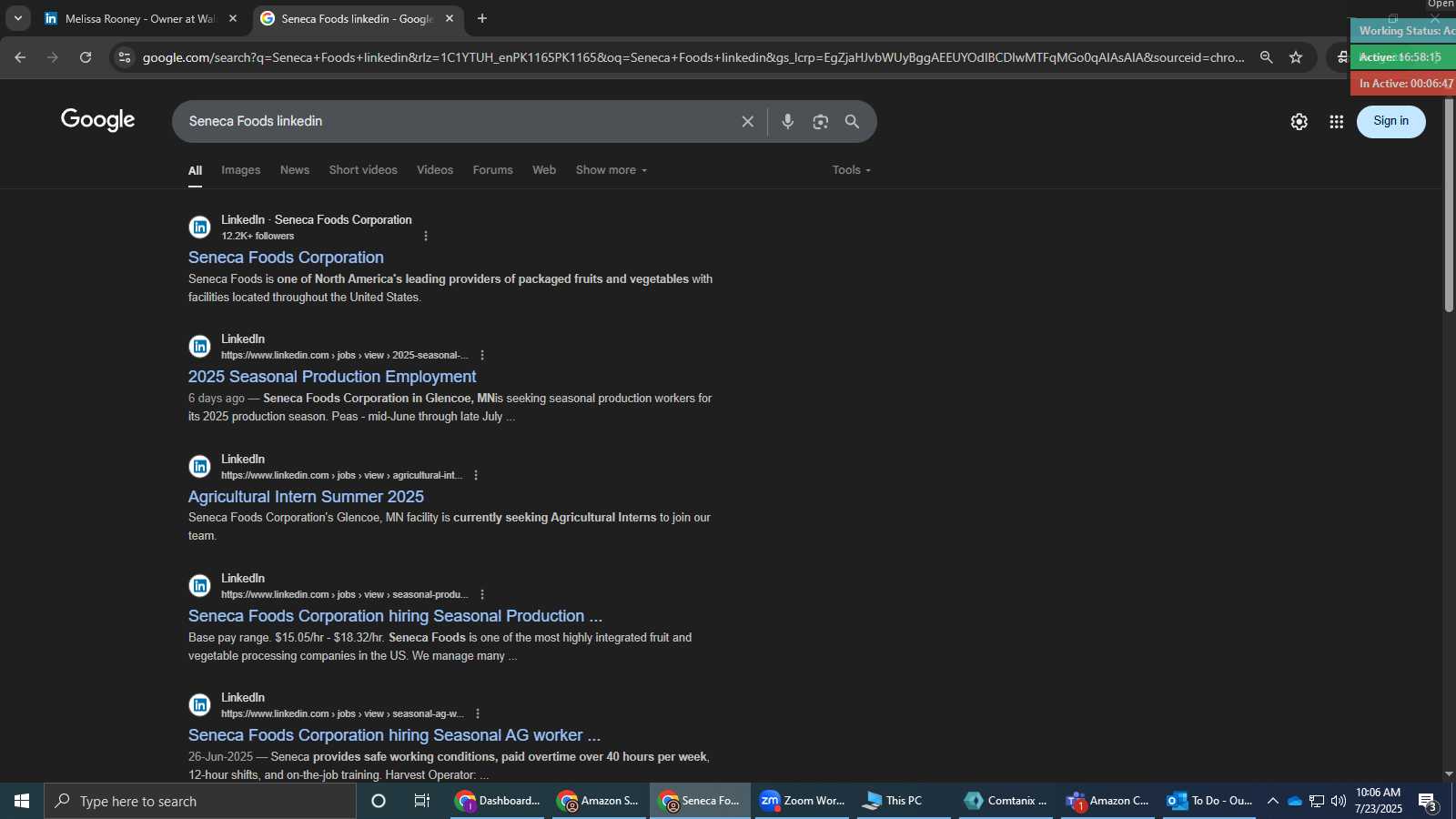Show hidden system tray icons
Viewport: 1456px width, 819px height.
pyautogui.click(x=1273, y=801)
